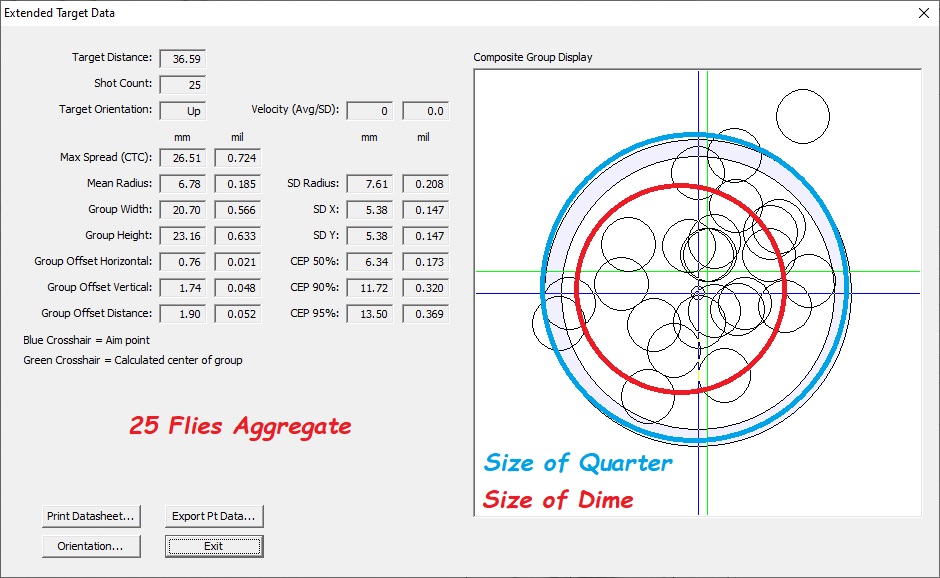
Task: Select CEP 95% mil value 0.369
Action: point(426,314)
